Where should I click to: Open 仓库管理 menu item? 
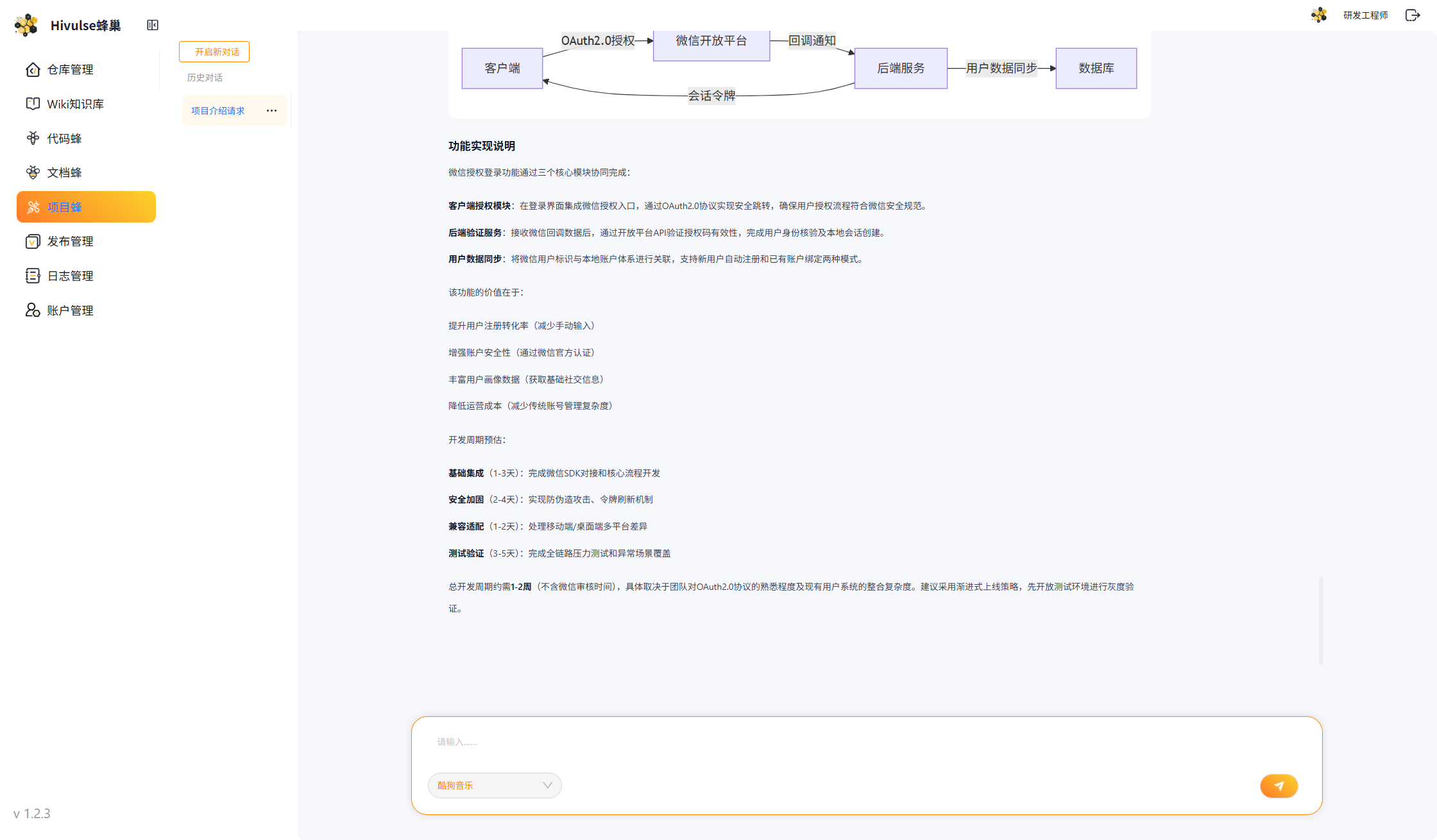(x=86, y=69)
